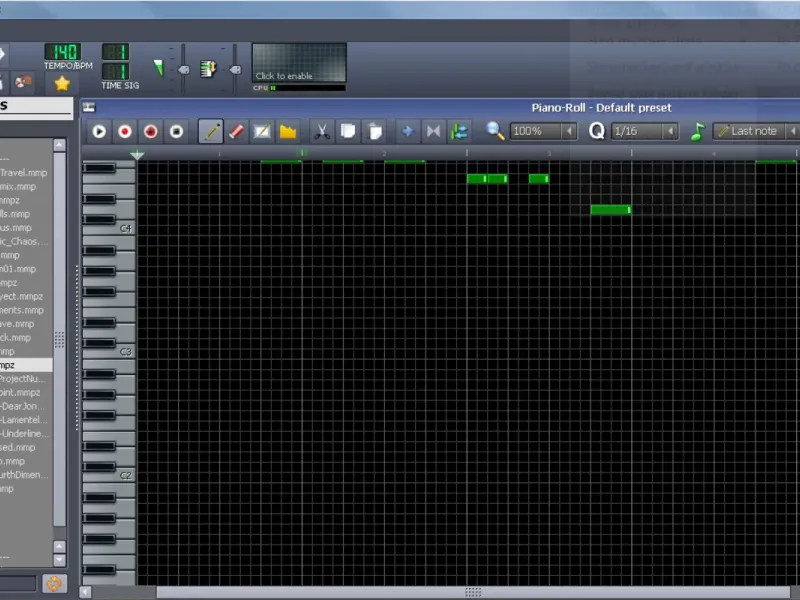Select the Draw mode pencil tool

click(x=211, y=131)
